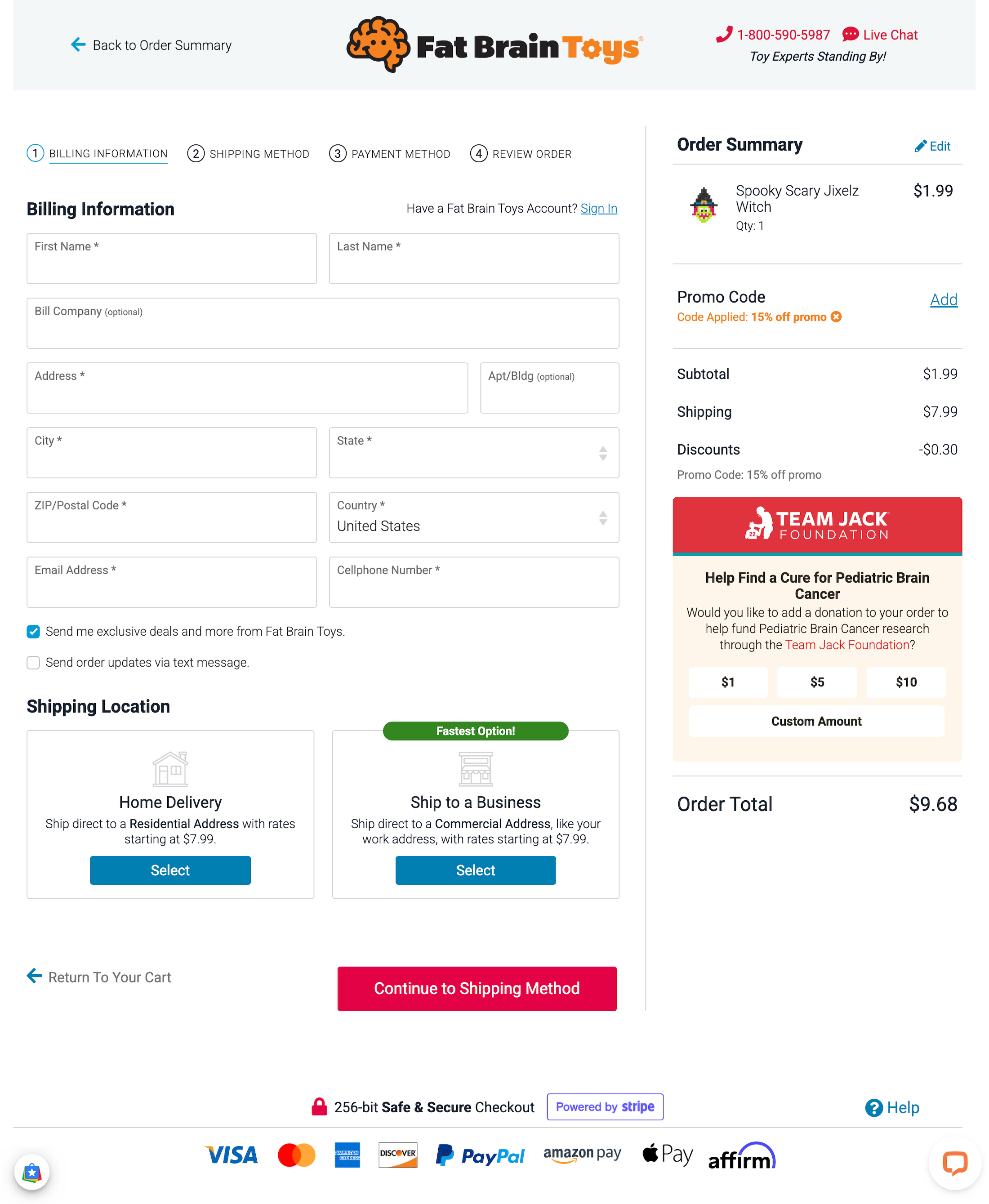Open the State dropdown

tap(473, 453)
